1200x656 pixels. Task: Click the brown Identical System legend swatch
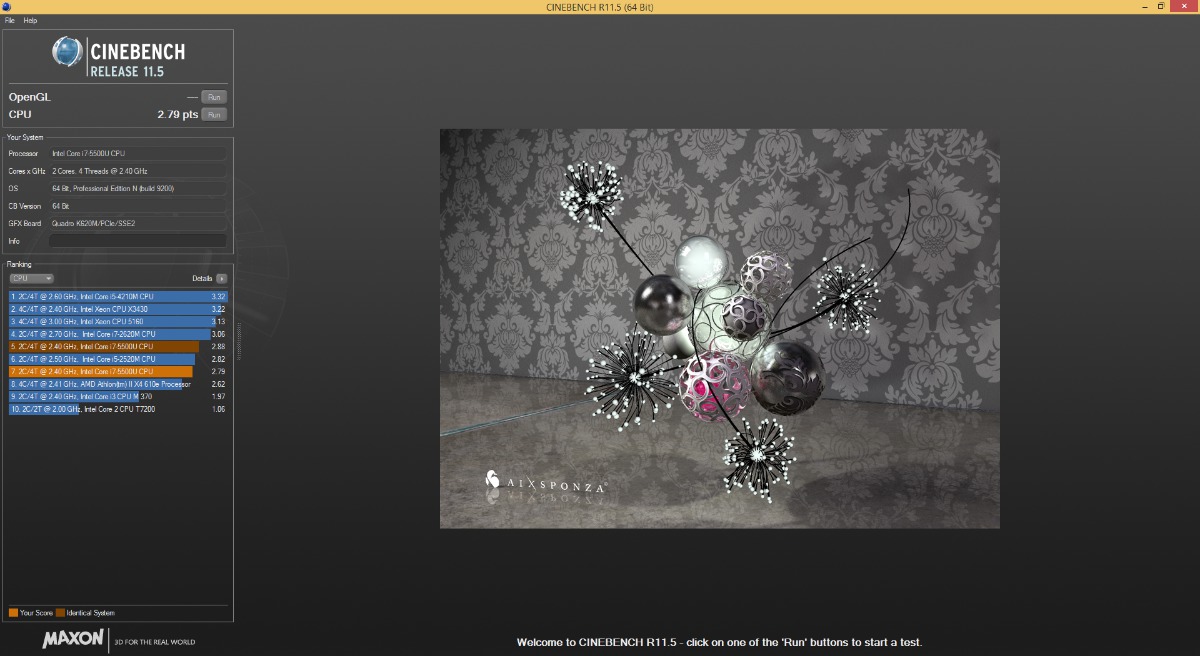click(60, 612)
